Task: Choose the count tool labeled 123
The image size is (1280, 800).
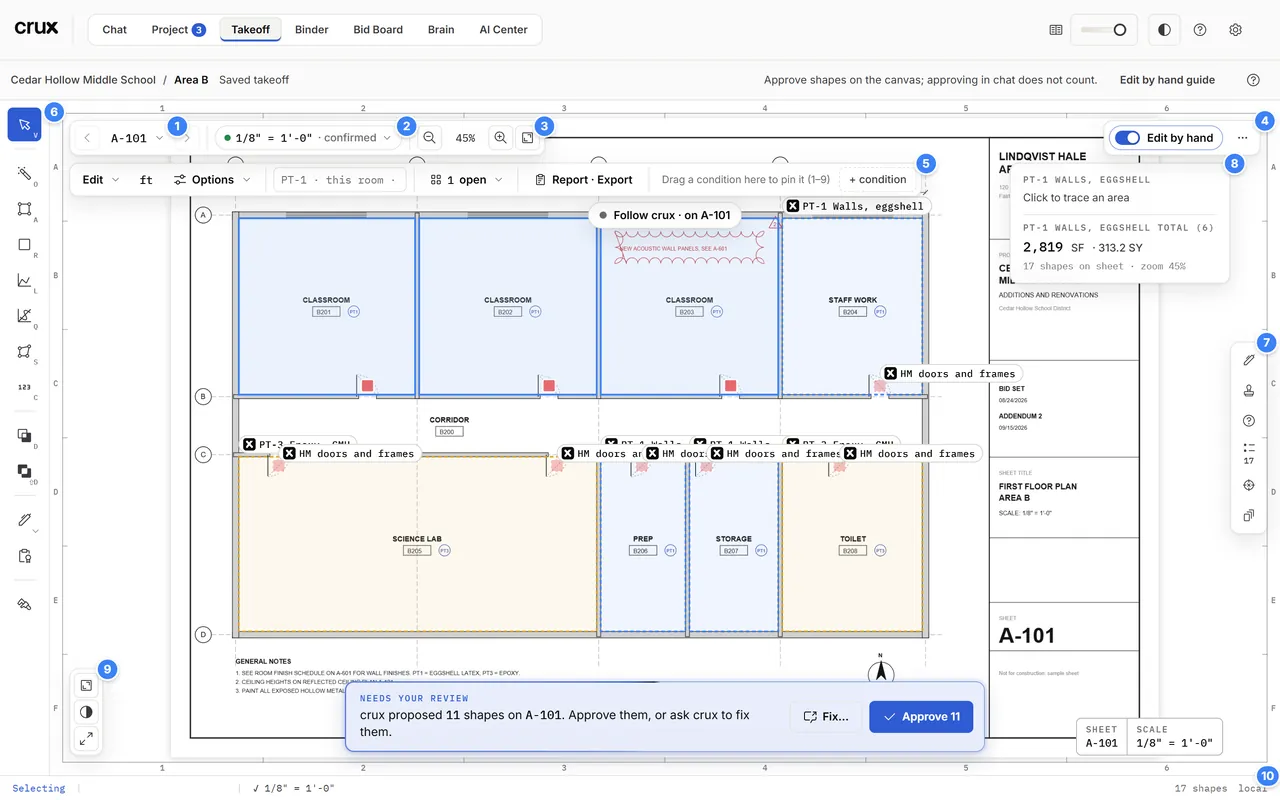Action: [x=24, y=387]
